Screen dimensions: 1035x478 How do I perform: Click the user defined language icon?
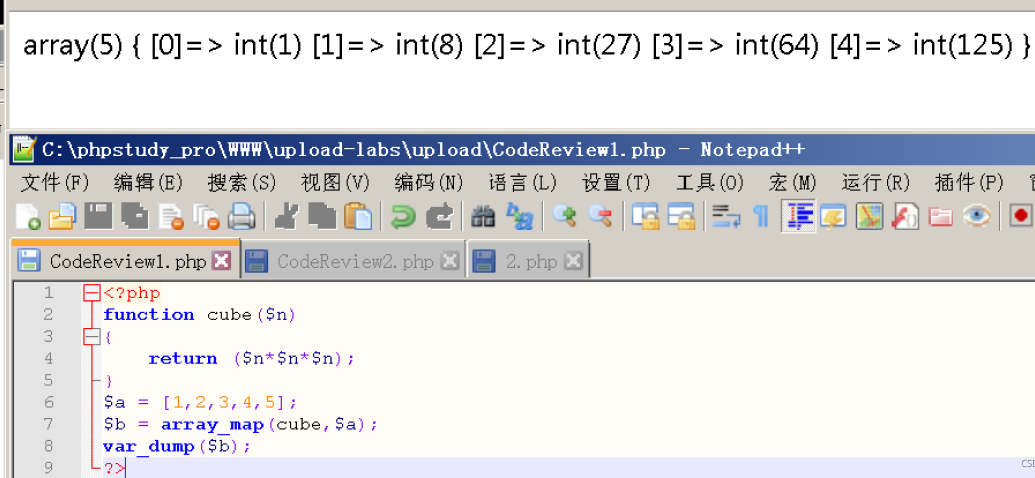coord(833,216)
